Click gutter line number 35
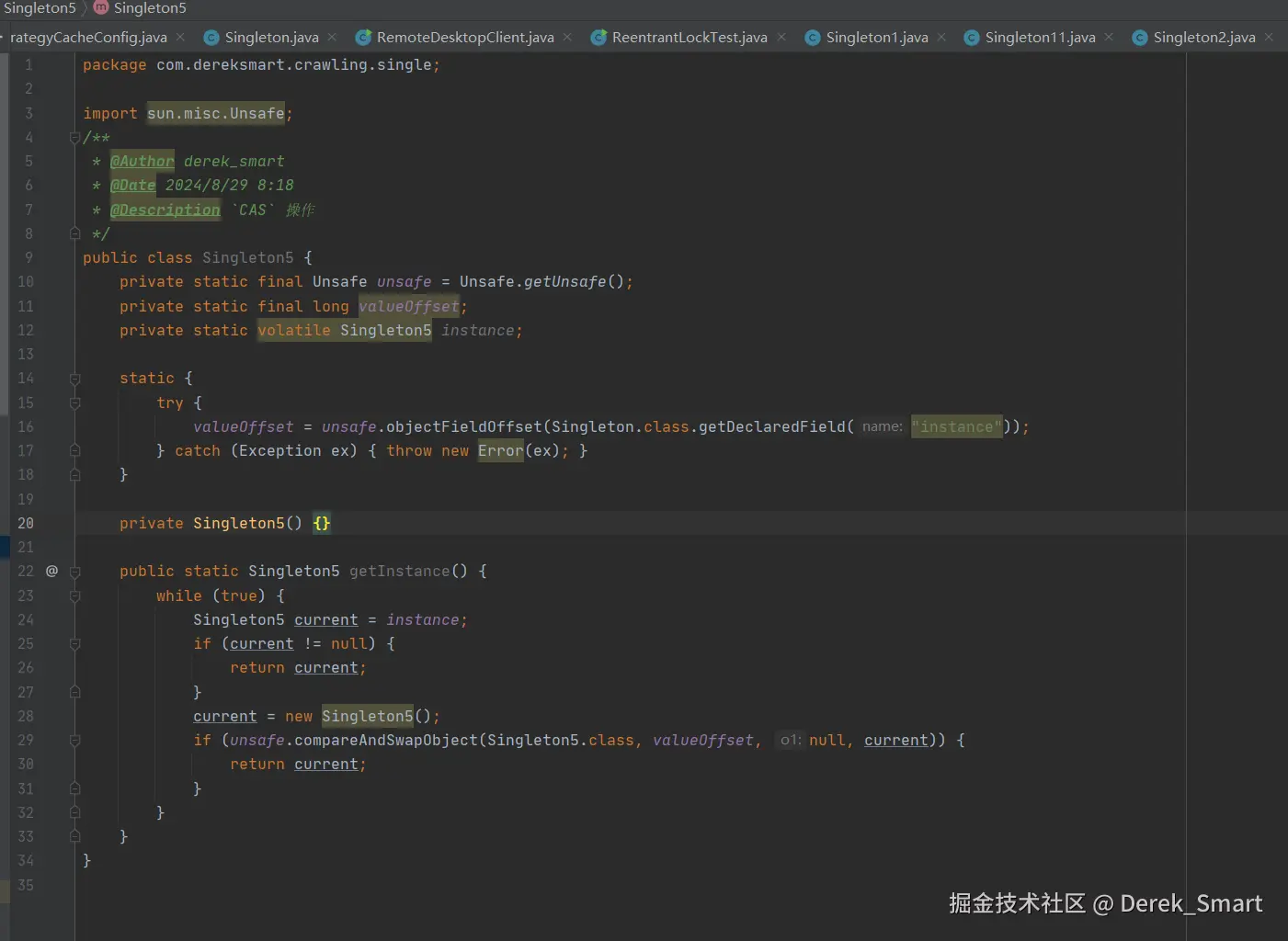Viewport: 1288px width, 941px height. 26,885
